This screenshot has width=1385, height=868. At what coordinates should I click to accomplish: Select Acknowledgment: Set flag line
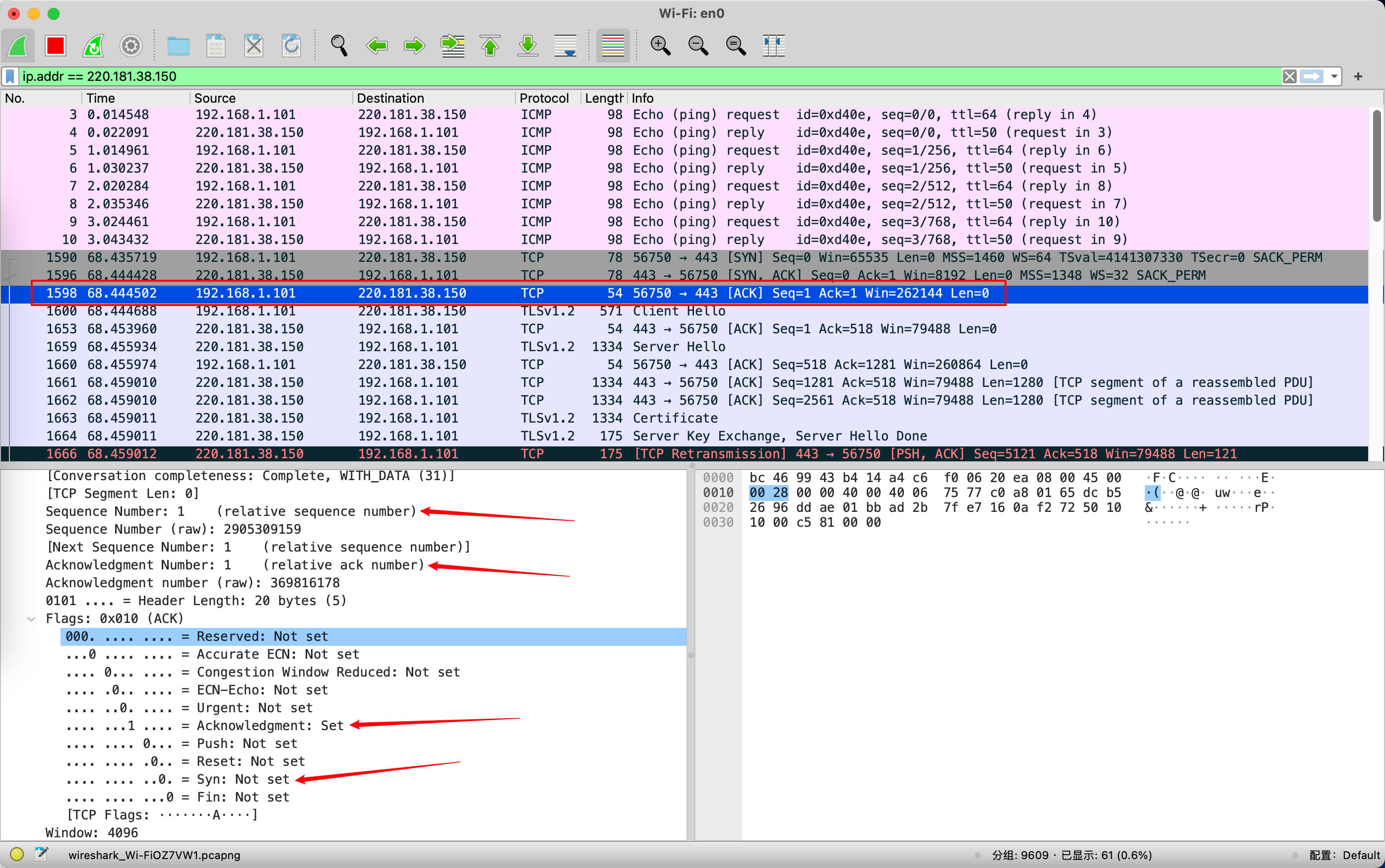205,726
